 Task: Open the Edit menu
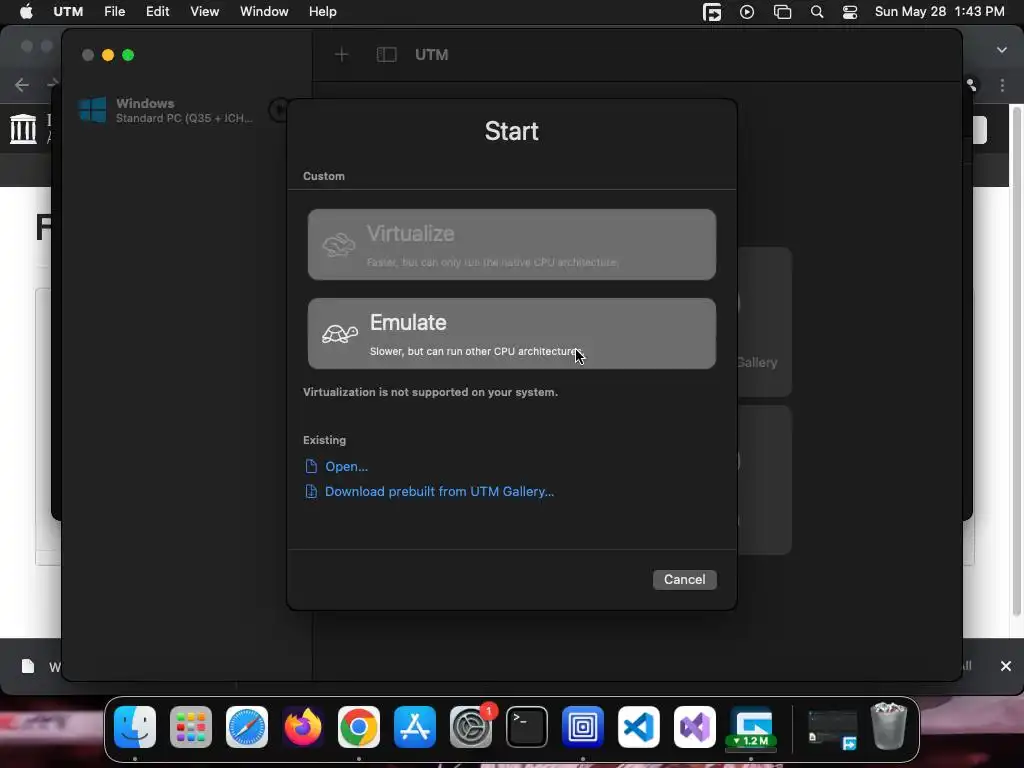click(157, 12)
